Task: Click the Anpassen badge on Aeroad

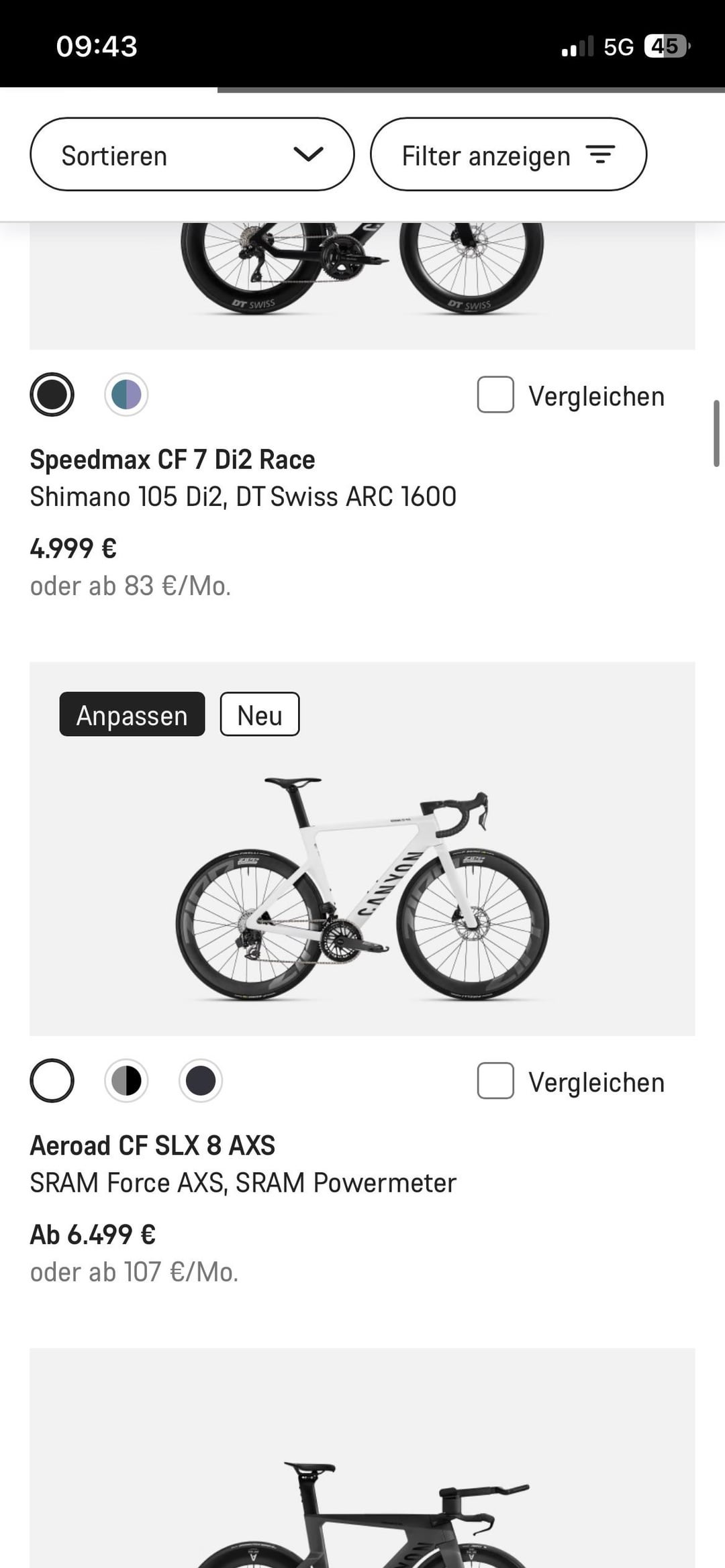Action: [x=132, y=715]
